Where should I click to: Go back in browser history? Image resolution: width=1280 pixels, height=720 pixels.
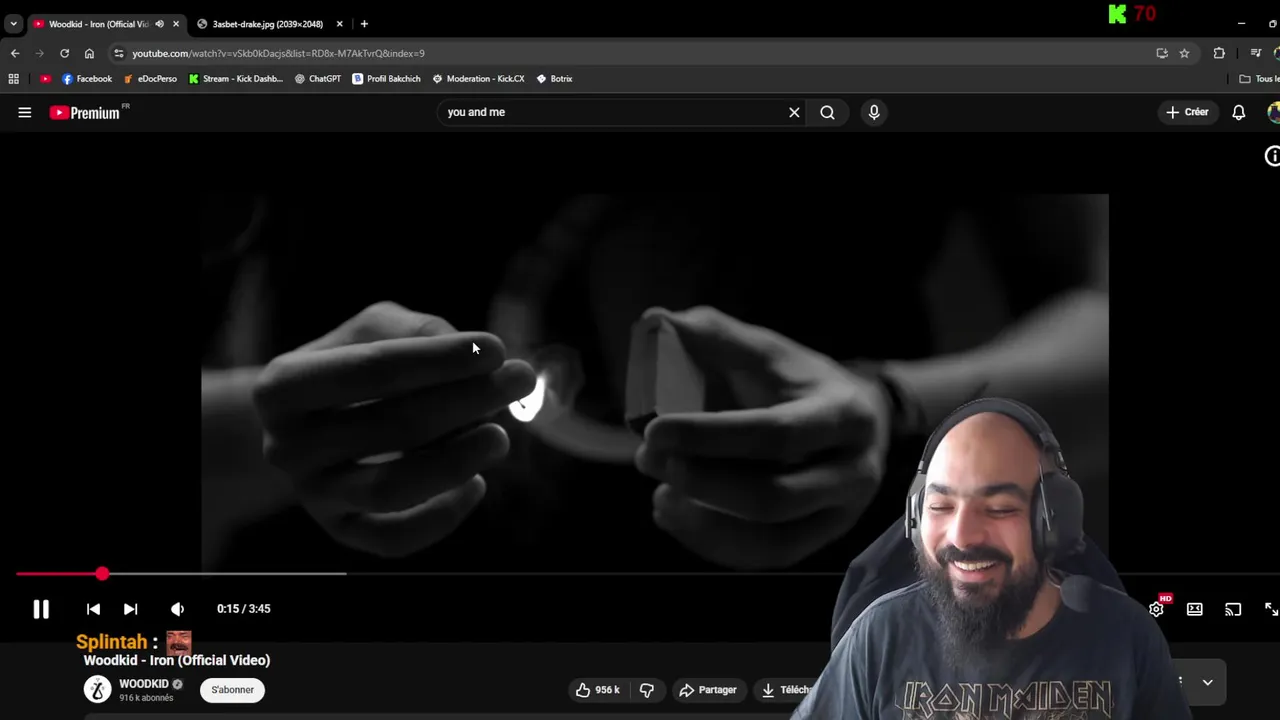[x=15, y=53]
